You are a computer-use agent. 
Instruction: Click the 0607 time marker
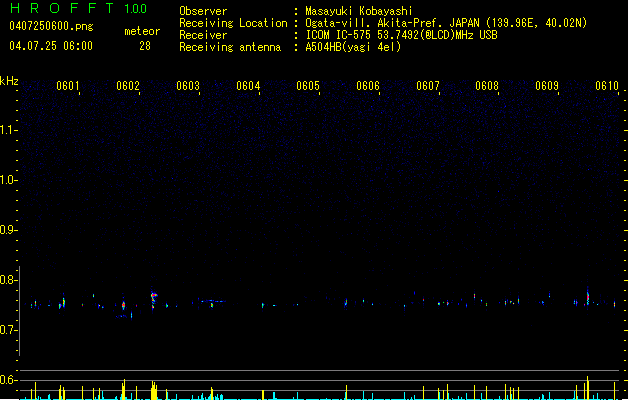[x=428, y=86]
